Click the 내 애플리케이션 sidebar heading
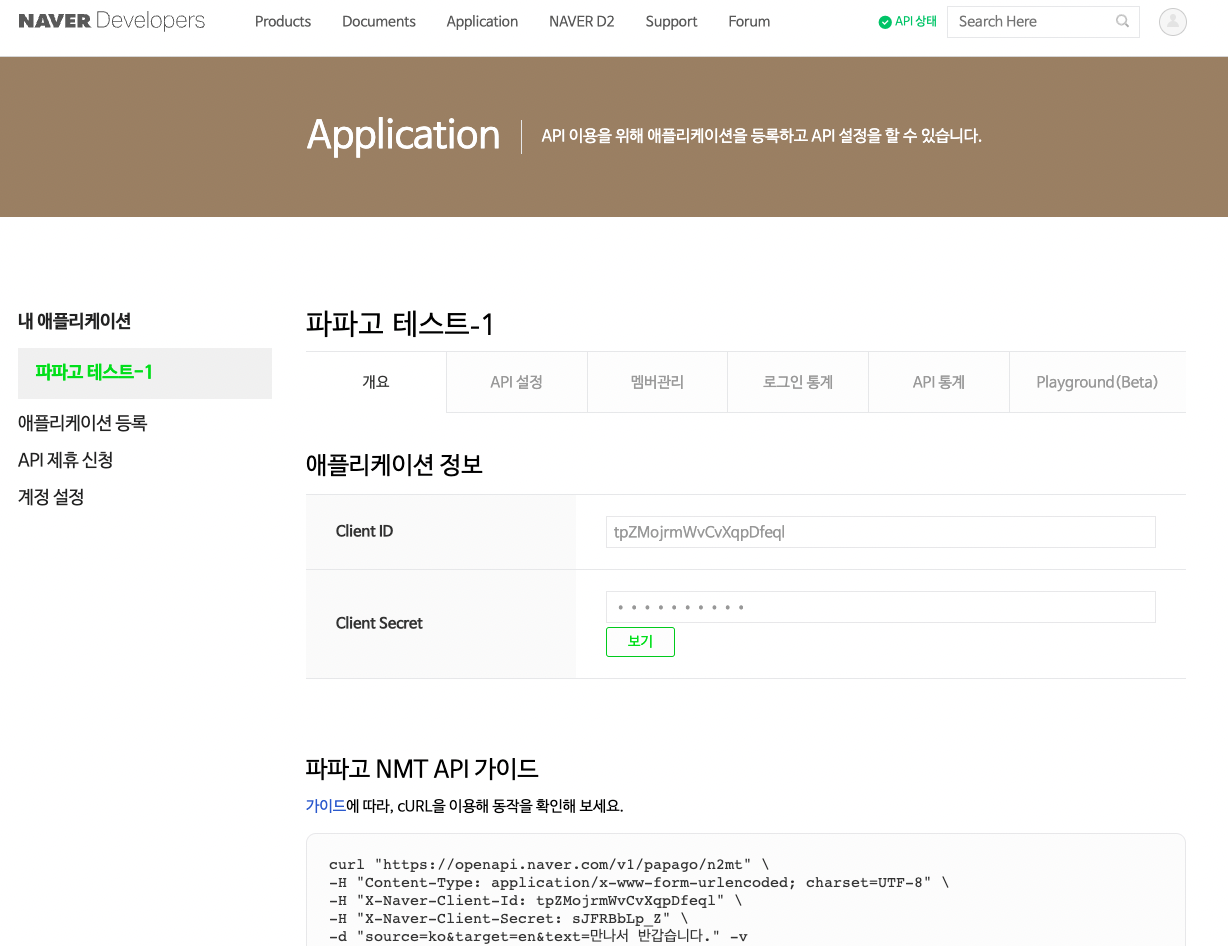Viewport: 1228px width, 946px height. tap(75, 321)
